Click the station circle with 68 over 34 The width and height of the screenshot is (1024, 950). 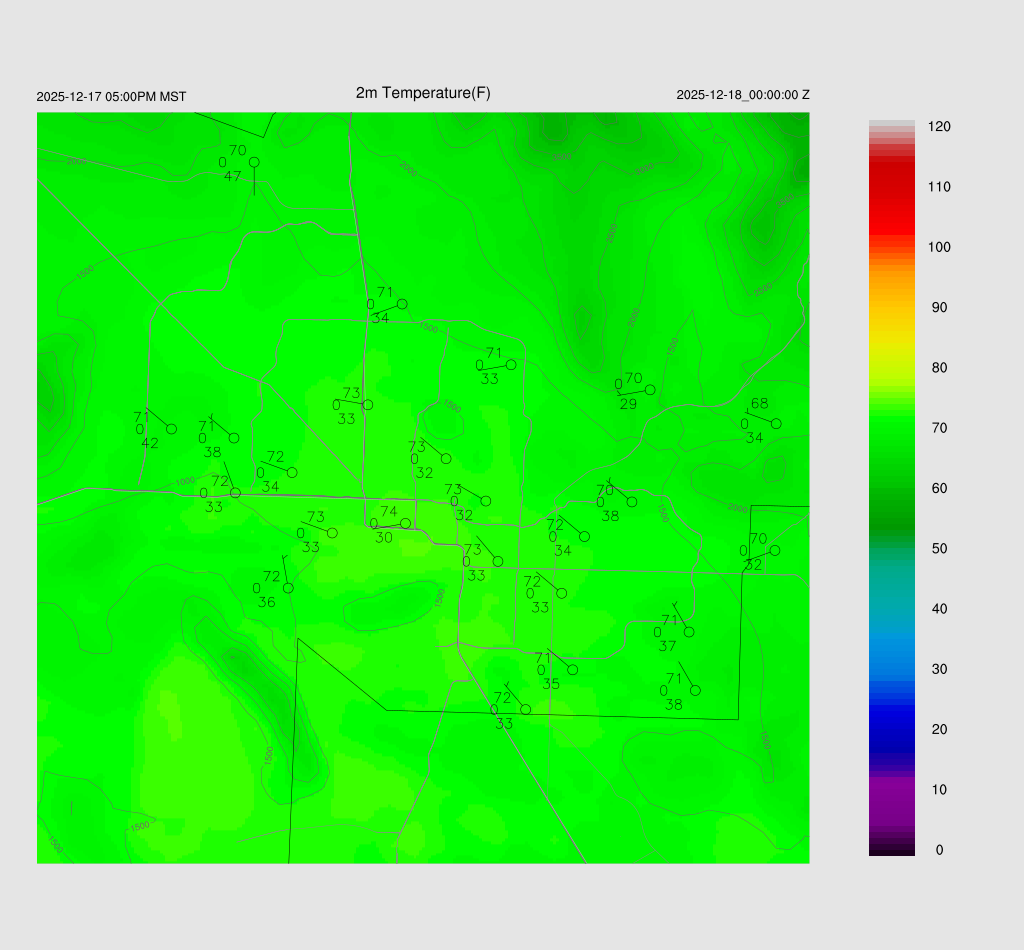775,424
